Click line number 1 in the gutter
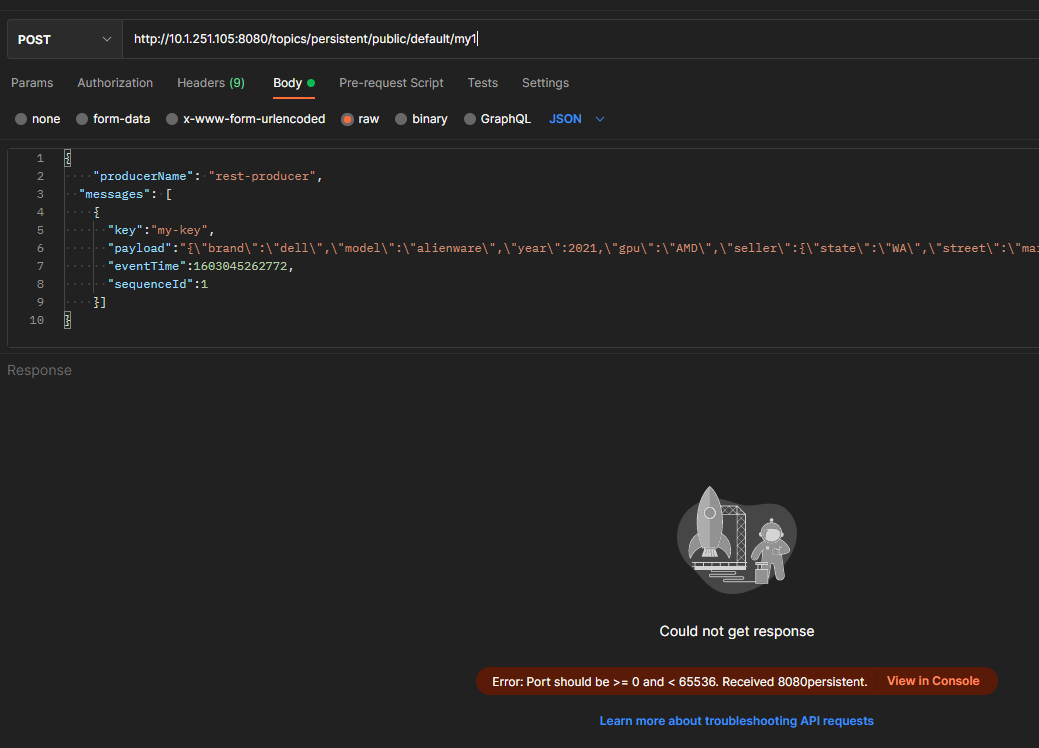This screenshot has height=748, width=1039. [x=40, y=158]
